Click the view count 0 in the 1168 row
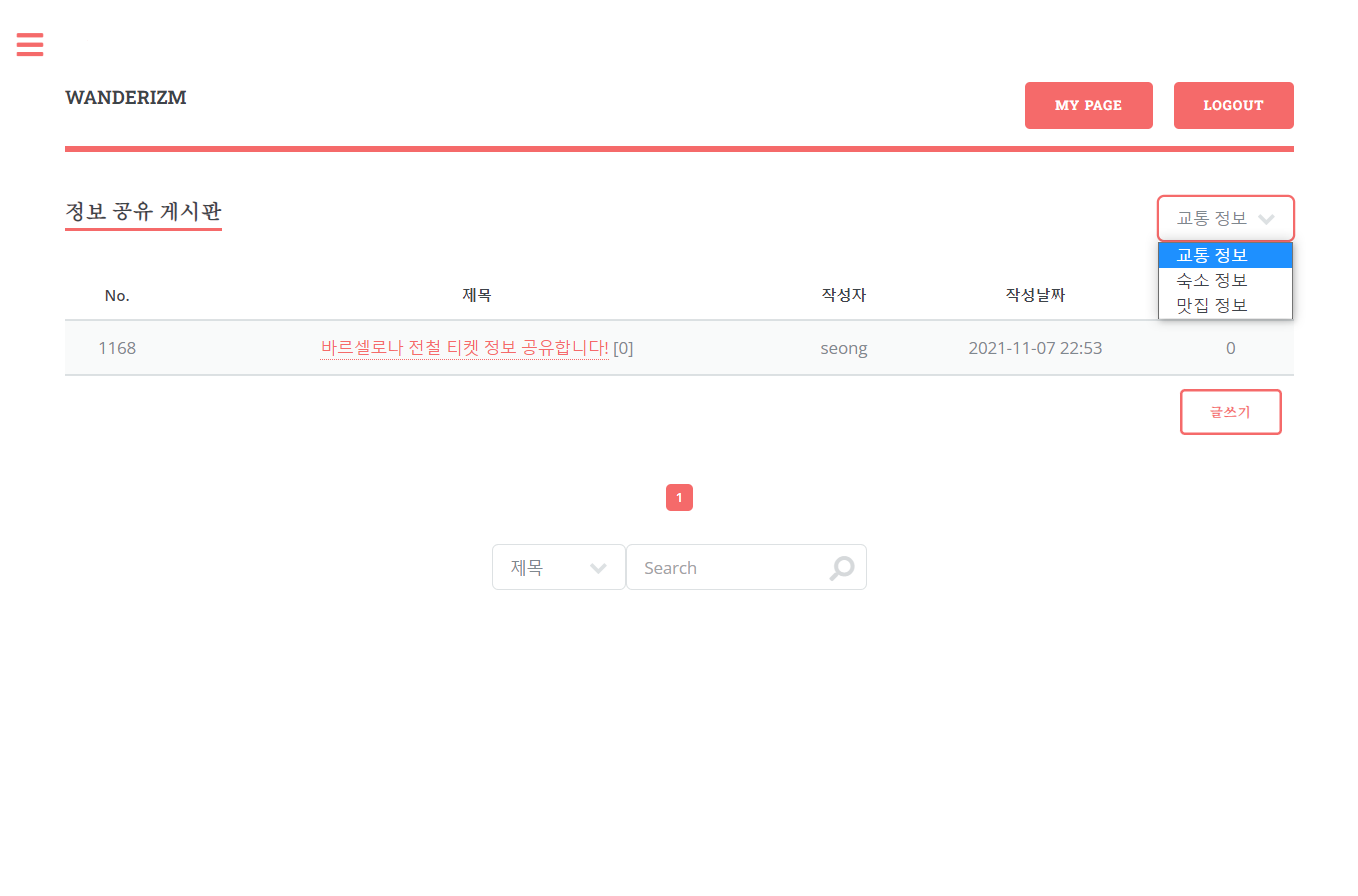The height and width of the screenshot is (896, 1358). click(x=1230, y=348)
